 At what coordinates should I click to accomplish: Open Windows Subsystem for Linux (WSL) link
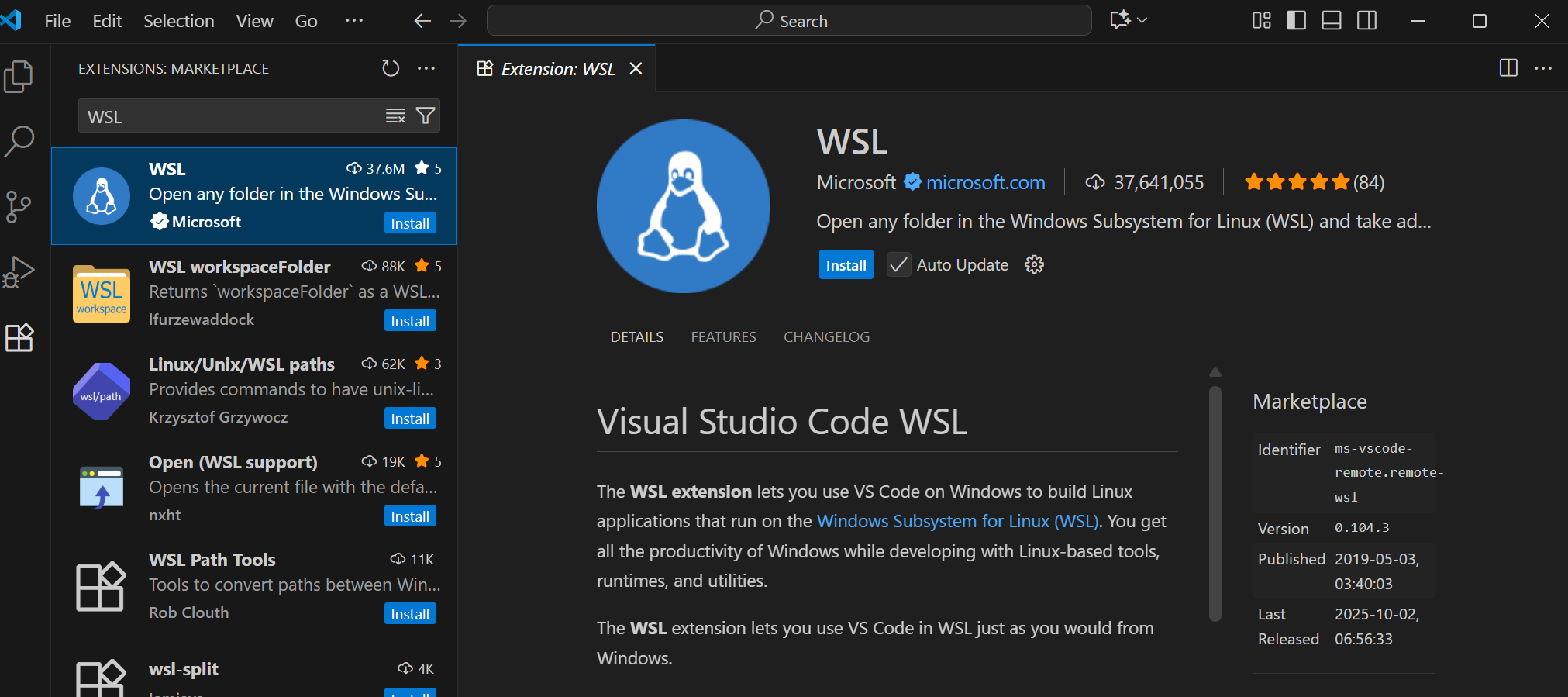coord(957,521)
